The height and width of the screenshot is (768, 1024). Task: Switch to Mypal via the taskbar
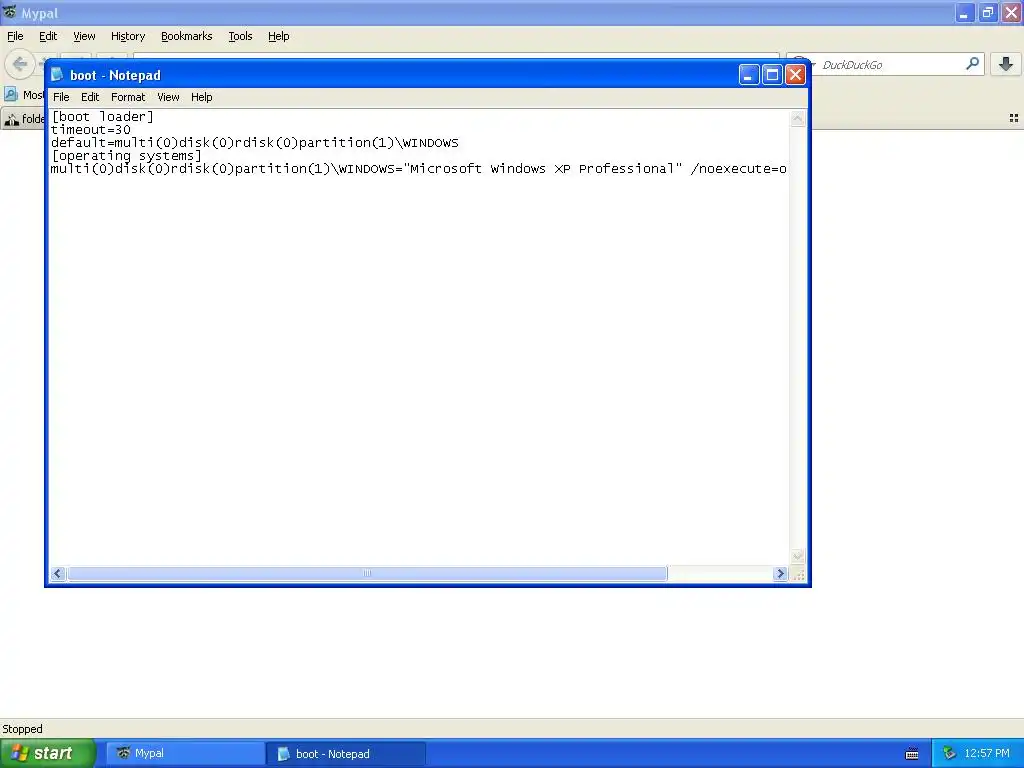[185, 754]
